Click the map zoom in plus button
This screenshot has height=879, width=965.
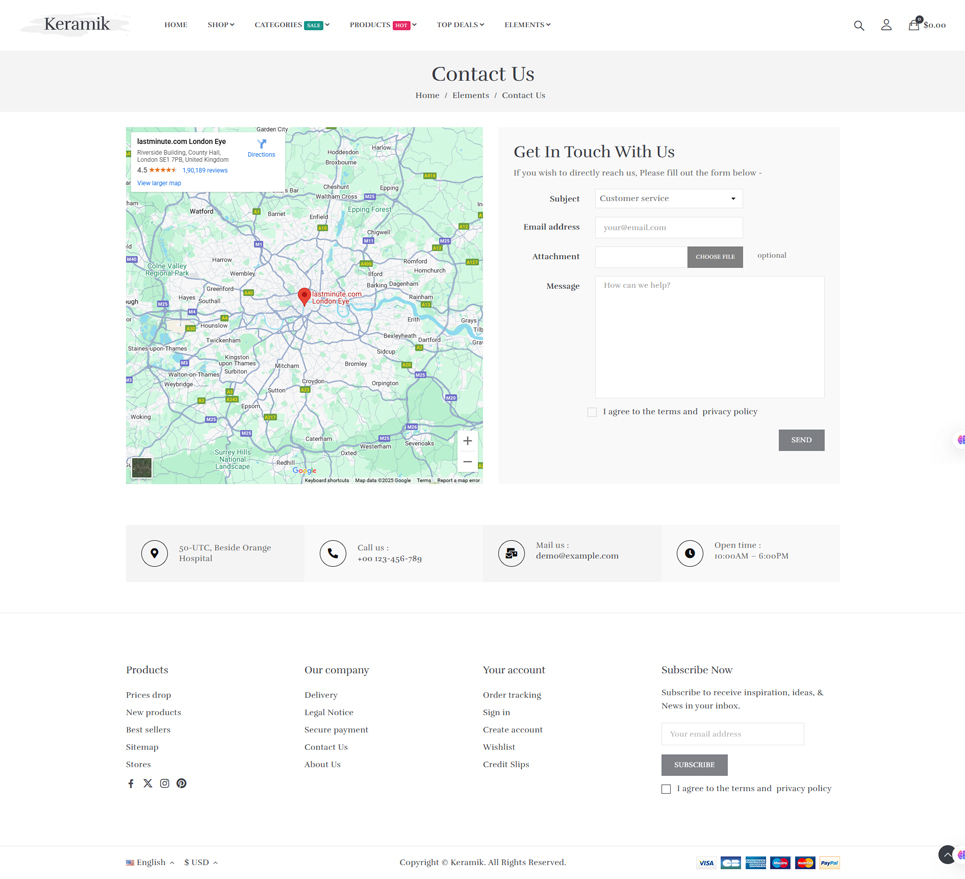pos(467,441)
